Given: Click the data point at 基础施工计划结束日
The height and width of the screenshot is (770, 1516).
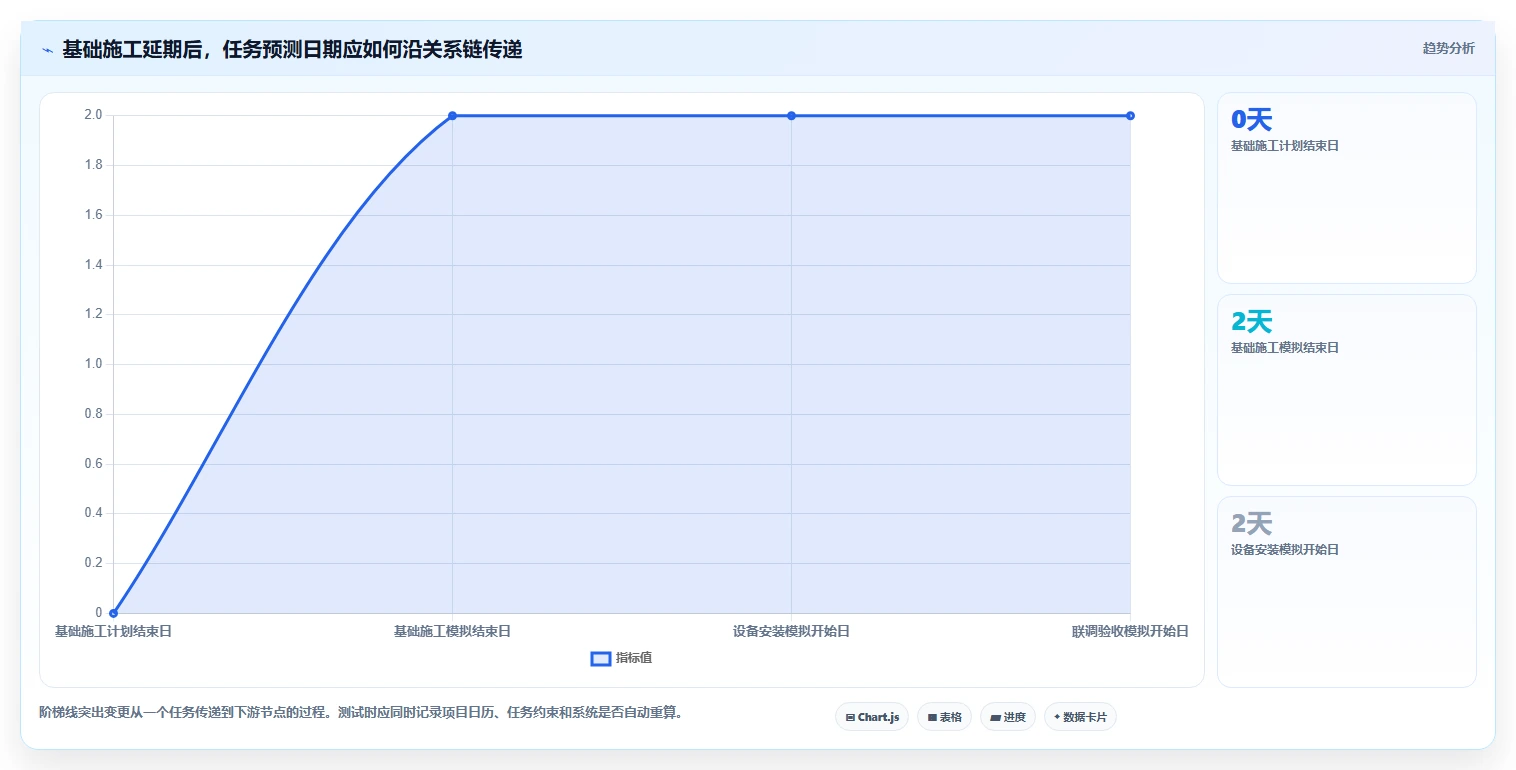Looking at the screenshot, I should [x=113, y=613].
